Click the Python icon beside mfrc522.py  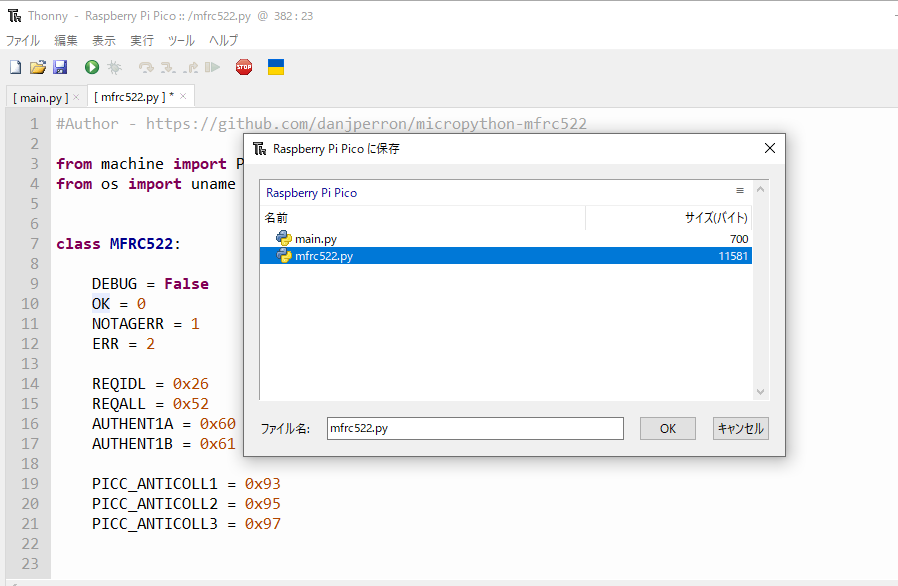283,255
